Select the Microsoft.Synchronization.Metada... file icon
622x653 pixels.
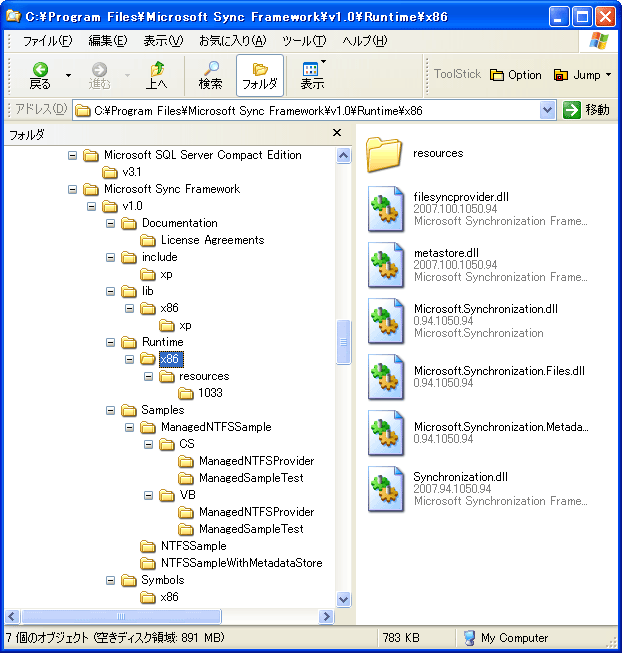[x=386, y=433]
